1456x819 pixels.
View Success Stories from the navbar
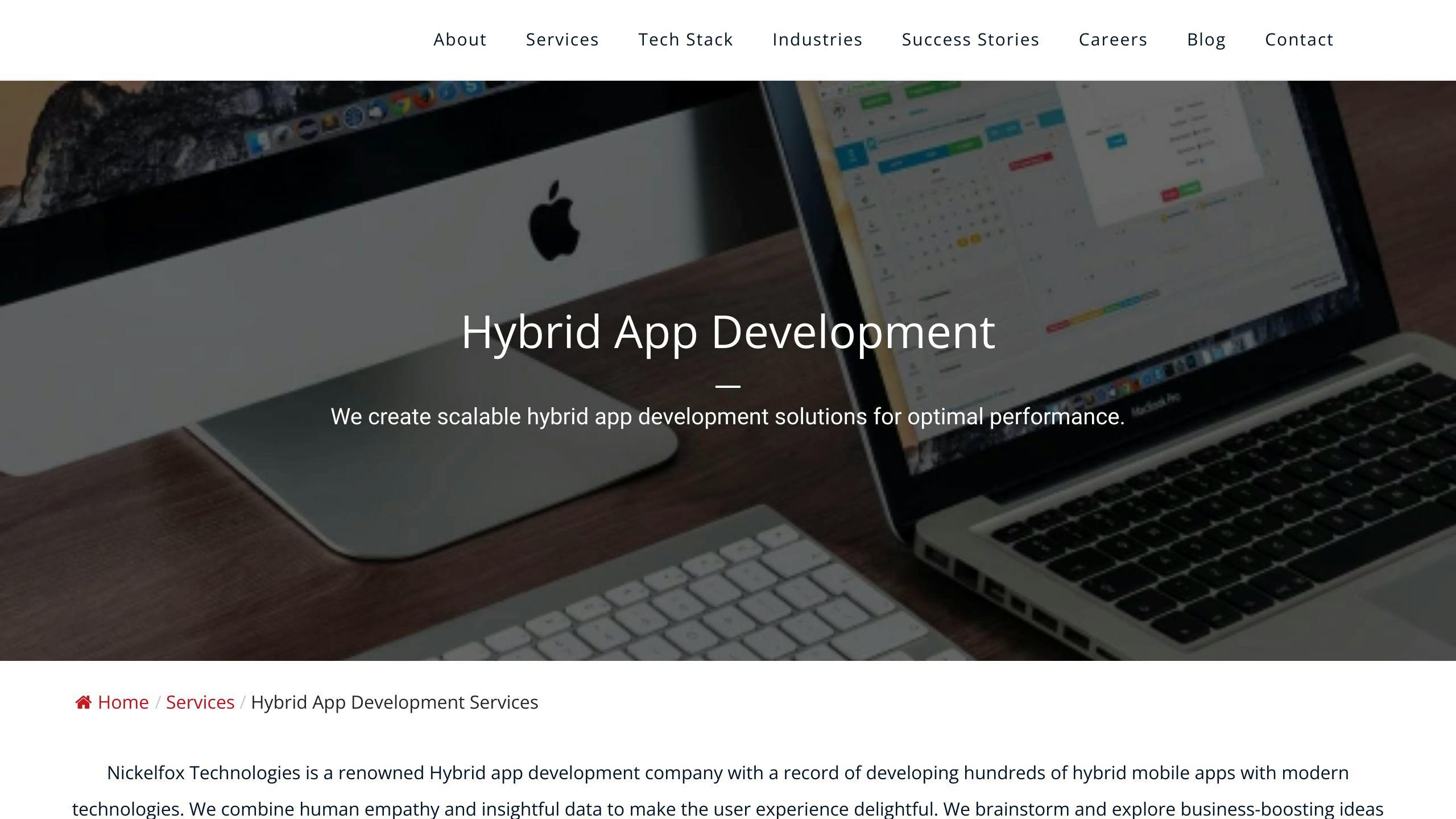tap(970, 39)
